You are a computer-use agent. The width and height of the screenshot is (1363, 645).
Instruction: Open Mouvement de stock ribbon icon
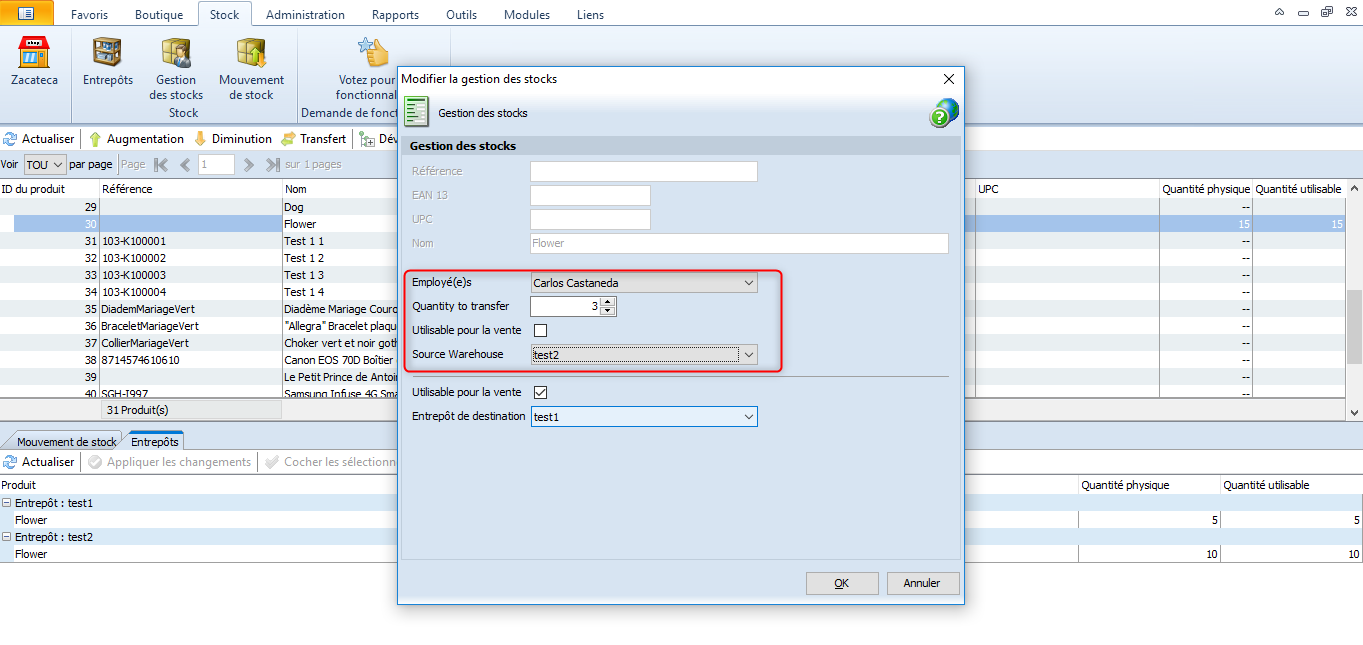(251, 54)
